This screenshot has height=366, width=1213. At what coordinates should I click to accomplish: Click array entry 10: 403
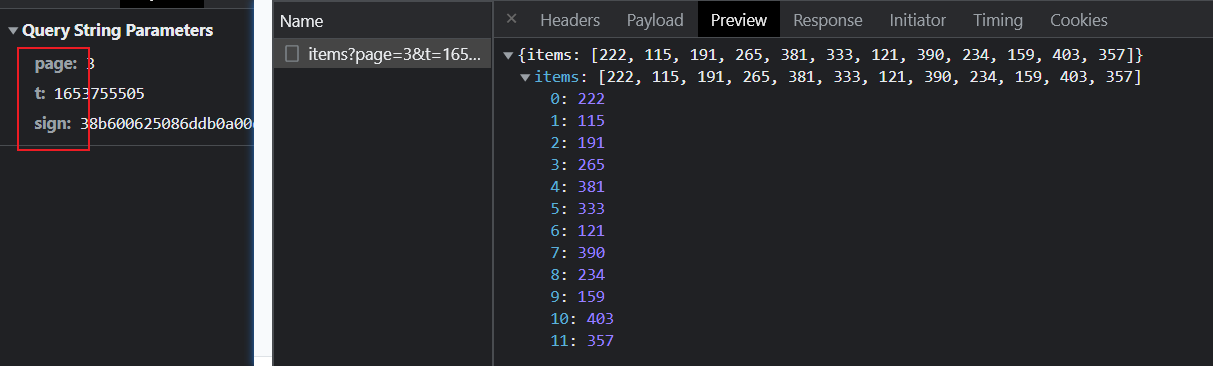(x=581, y=319)
